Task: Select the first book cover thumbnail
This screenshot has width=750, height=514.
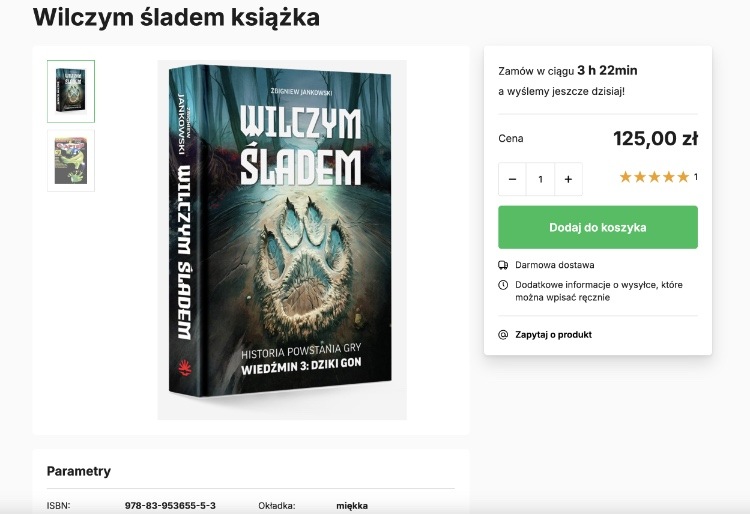Action: click(71, 91)
